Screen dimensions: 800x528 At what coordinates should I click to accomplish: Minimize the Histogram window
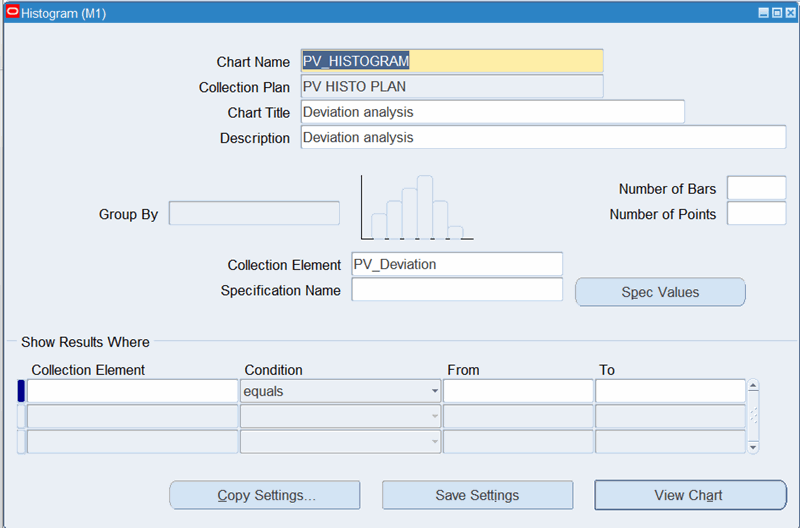tap(763, 13)
